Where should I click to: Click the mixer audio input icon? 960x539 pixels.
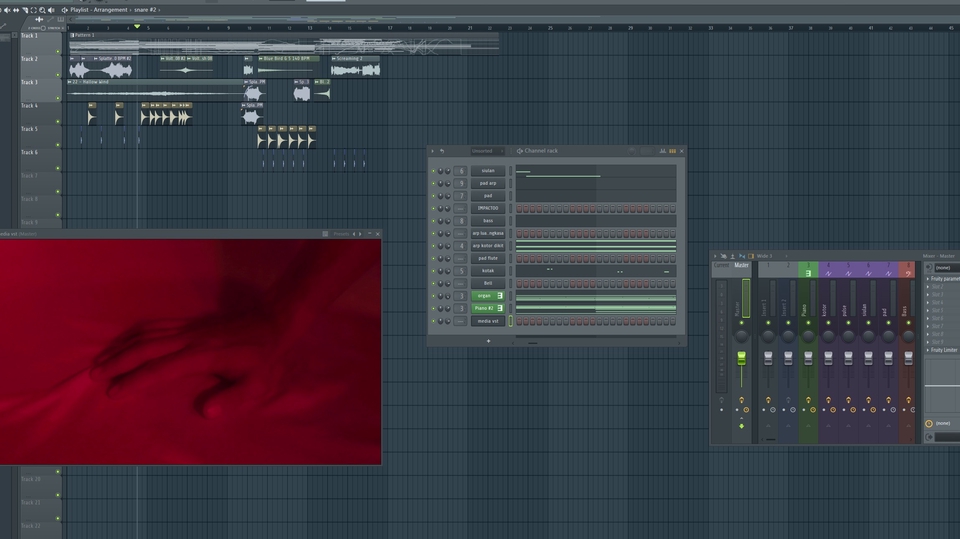[929, 268]
